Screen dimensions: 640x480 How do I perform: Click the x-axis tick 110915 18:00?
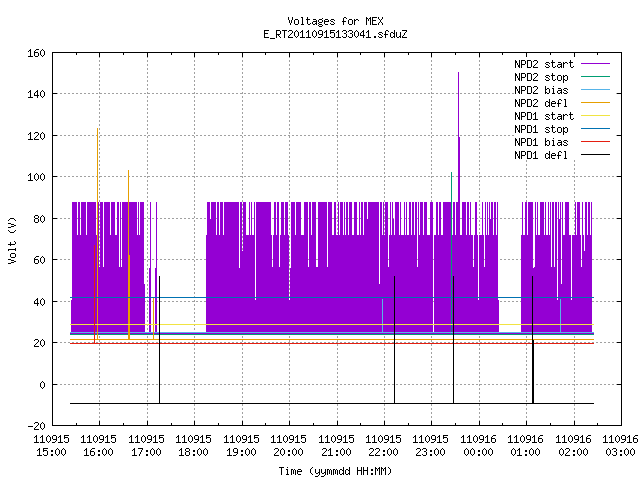(x=193, y=446)
